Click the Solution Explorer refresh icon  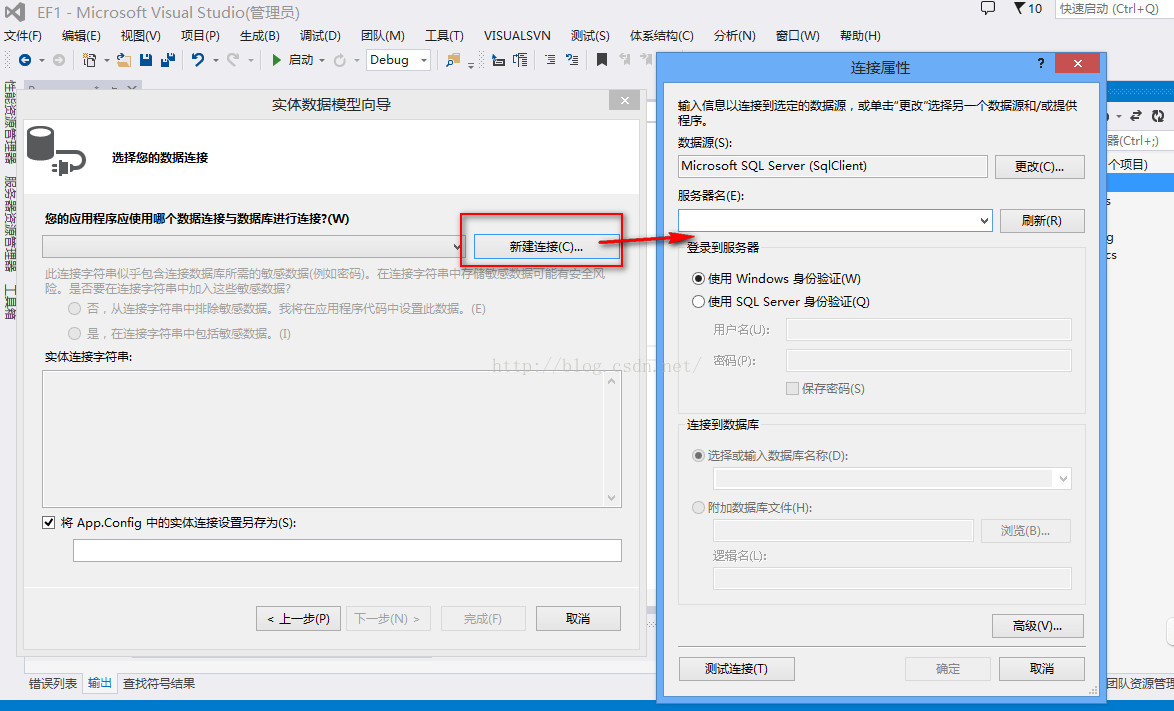coord(1158,116)
